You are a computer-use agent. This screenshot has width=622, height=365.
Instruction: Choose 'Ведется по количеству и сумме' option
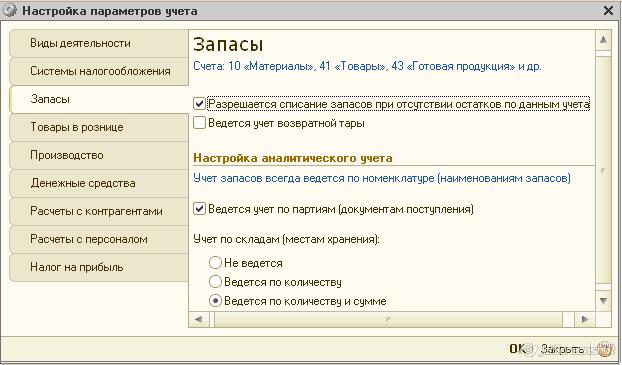pyautogui.click(x=215, y=301)
